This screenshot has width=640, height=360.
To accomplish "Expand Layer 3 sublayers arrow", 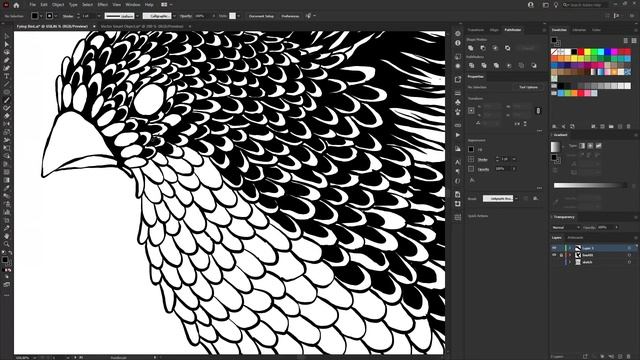I will [x=570, y=248].
